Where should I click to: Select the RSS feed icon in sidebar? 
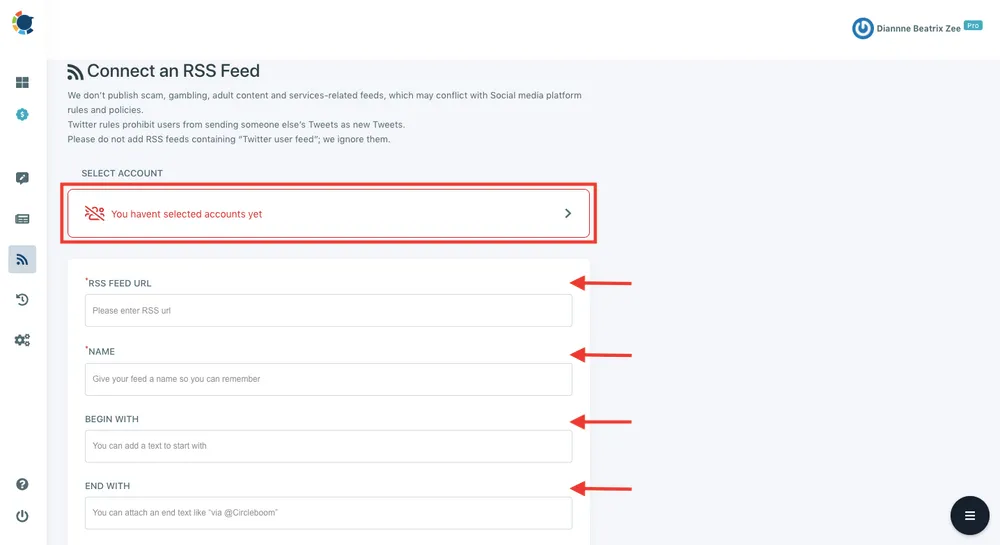(x=22, y=259)
